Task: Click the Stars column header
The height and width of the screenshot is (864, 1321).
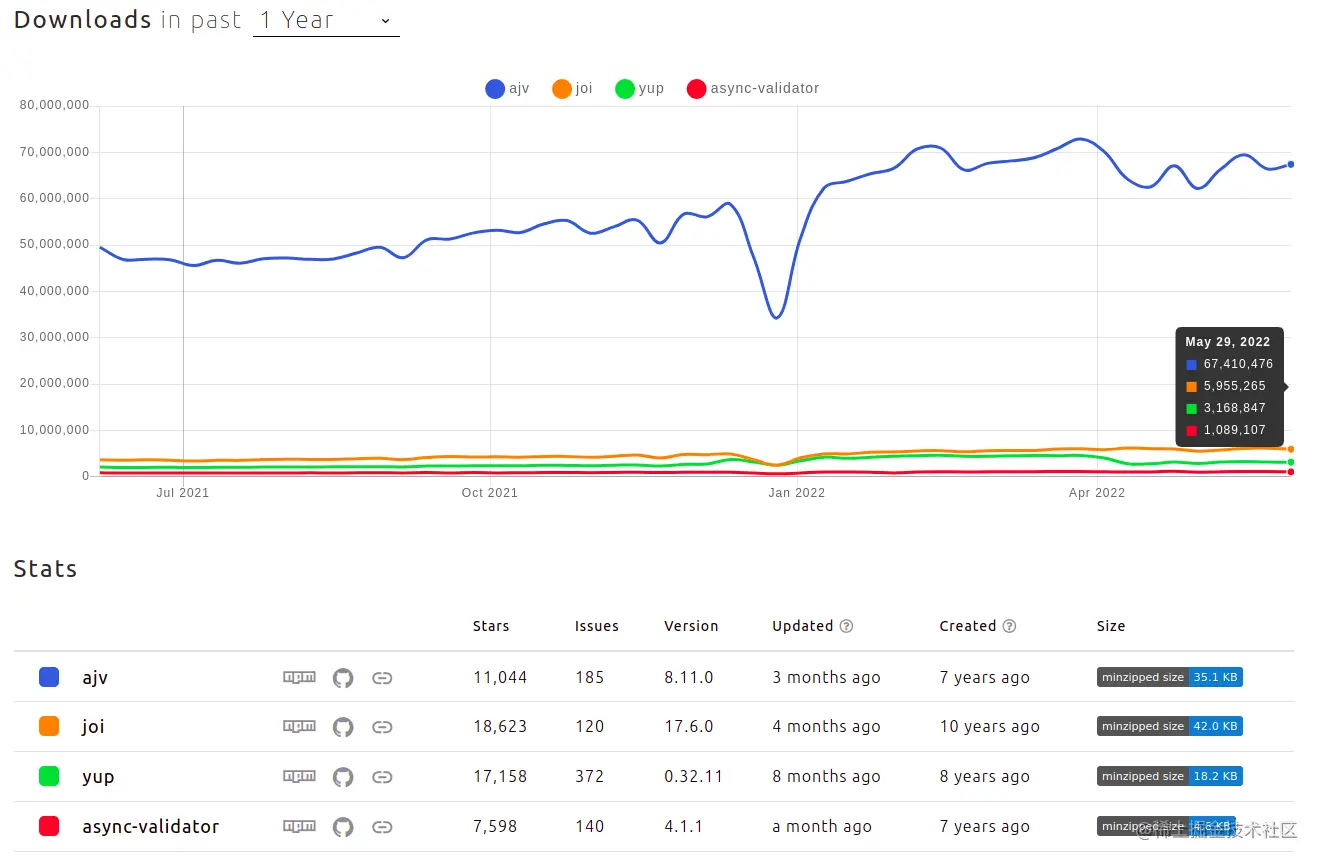Action: tap(491, 626)
